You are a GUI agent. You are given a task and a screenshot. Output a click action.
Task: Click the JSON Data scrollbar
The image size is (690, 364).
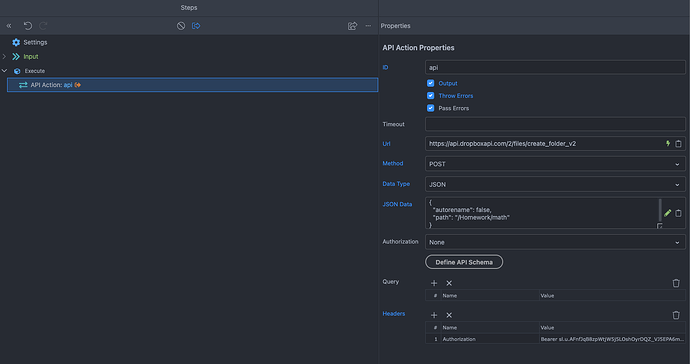[x=660, y=210]
